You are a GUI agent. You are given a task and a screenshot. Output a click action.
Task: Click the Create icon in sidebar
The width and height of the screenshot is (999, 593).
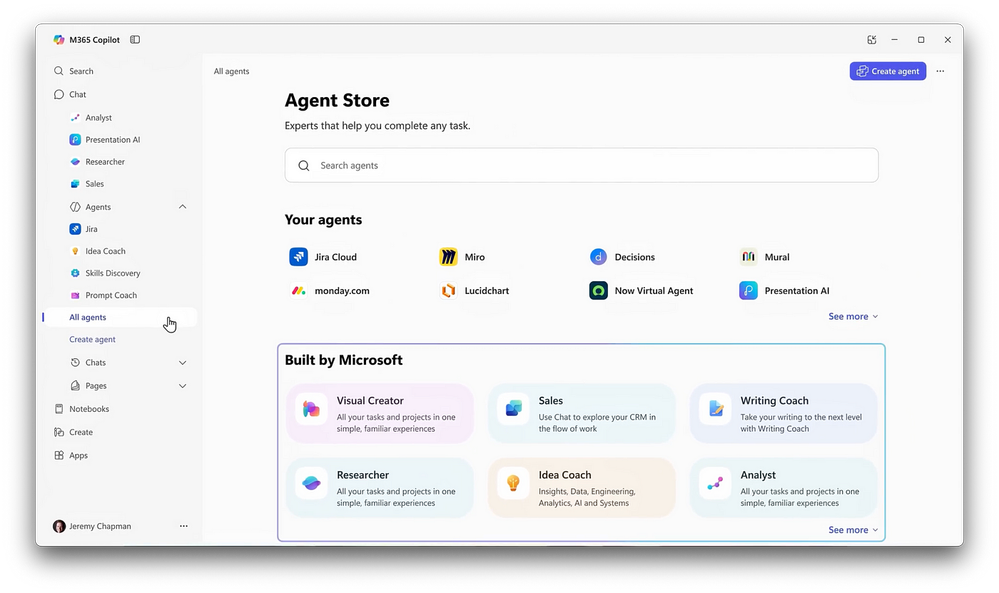tap(59, 432)
